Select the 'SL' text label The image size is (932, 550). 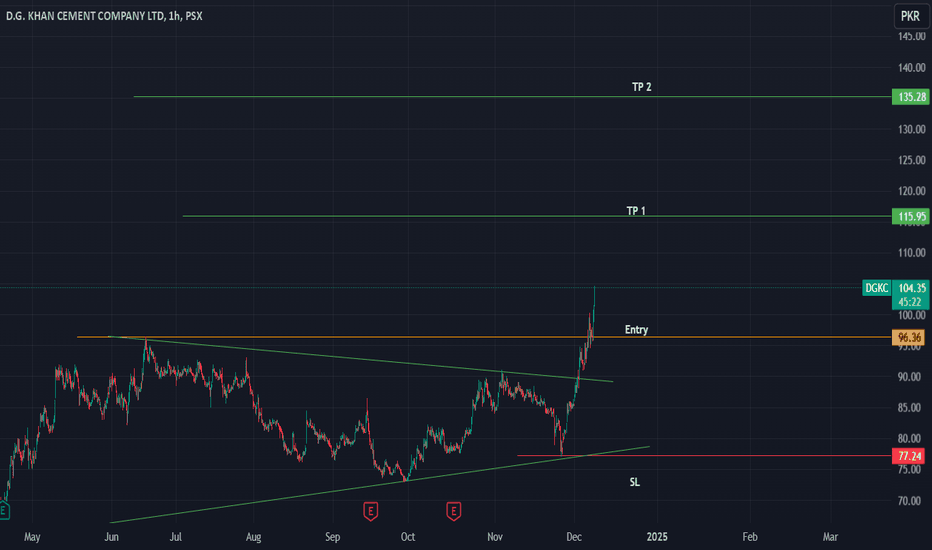point(635,482)
